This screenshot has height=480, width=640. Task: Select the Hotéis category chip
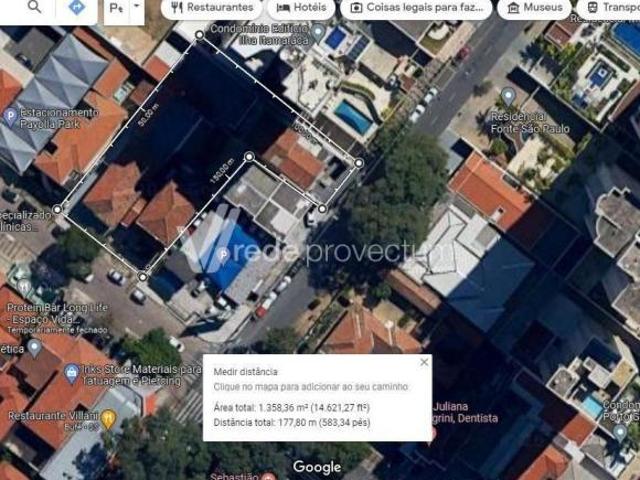pos(301,7)
